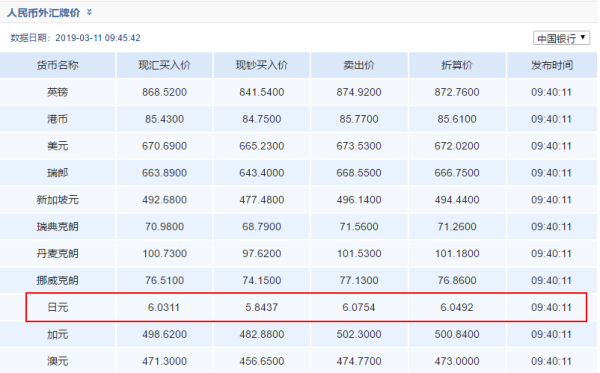Viewport: 600px width, 373px height.
Task: Click the 477.4800 value in 新加坡元 row
Action: pyautogui.click(x=262, y=200)
